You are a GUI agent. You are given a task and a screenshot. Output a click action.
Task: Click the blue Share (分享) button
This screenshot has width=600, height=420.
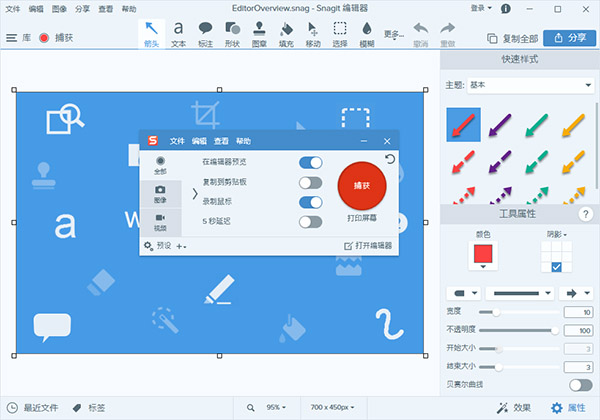(569, 38)
